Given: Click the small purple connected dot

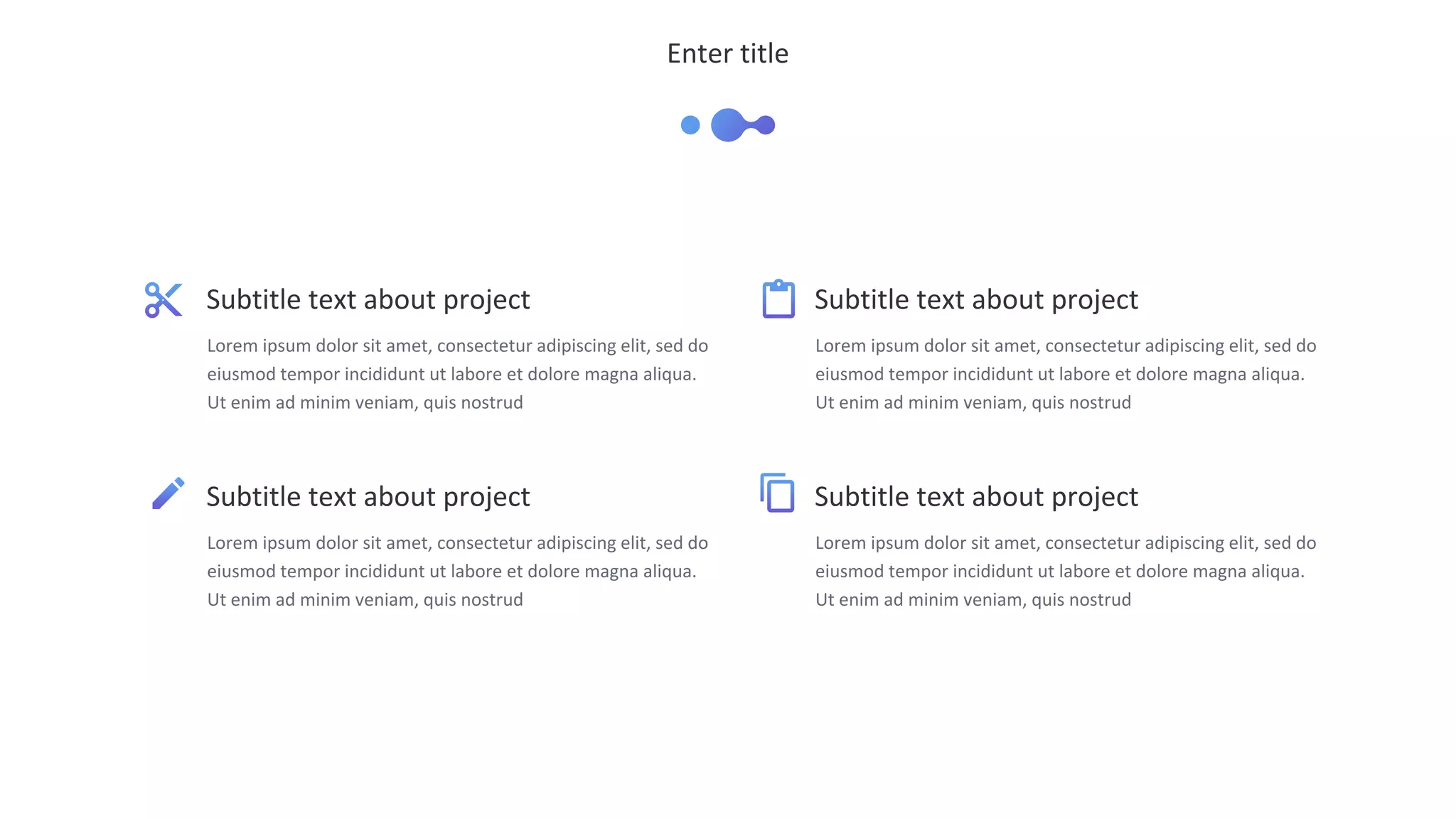Looking at the screenshot, I should (765, 125).
